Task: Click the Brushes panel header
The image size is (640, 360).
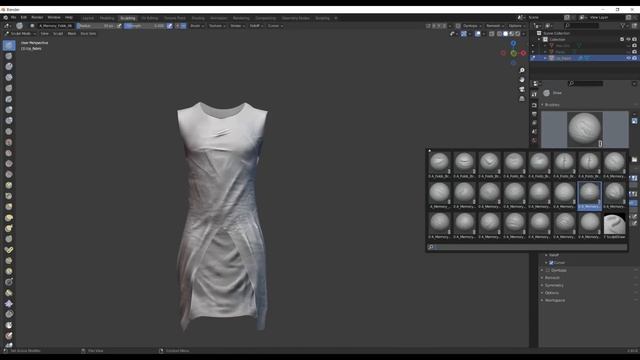Action: pos(552,105)
